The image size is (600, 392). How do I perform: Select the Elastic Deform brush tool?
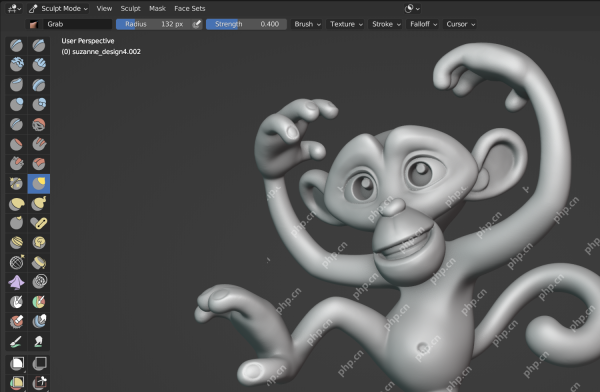click(16, 203)
